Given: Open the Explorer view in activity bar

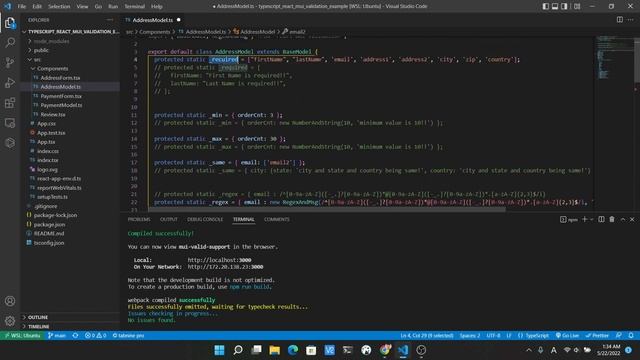Looking at the screenshot, I should [10, 22].
